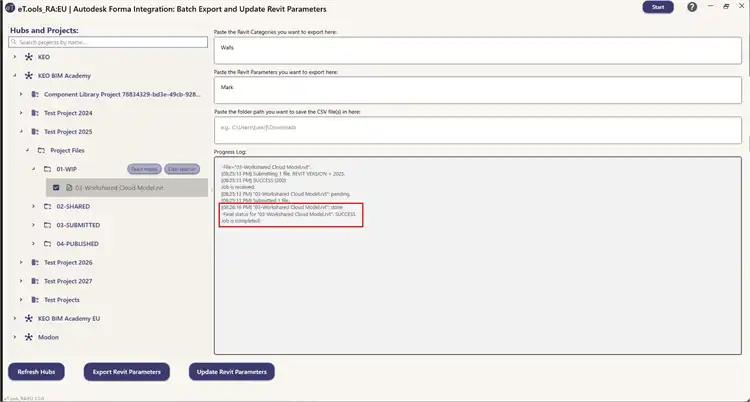750x402 pixels.
Task: Minimize the eTools window
Action: click(710, 7)
